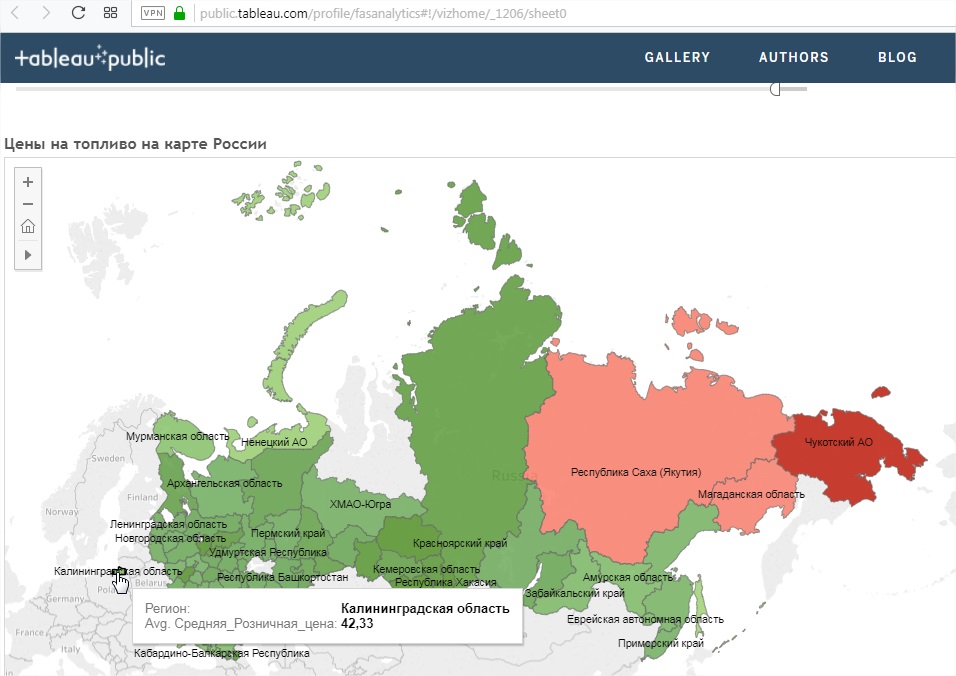Toggle the VPN badge in the address bar

click(x=152, y=13)
